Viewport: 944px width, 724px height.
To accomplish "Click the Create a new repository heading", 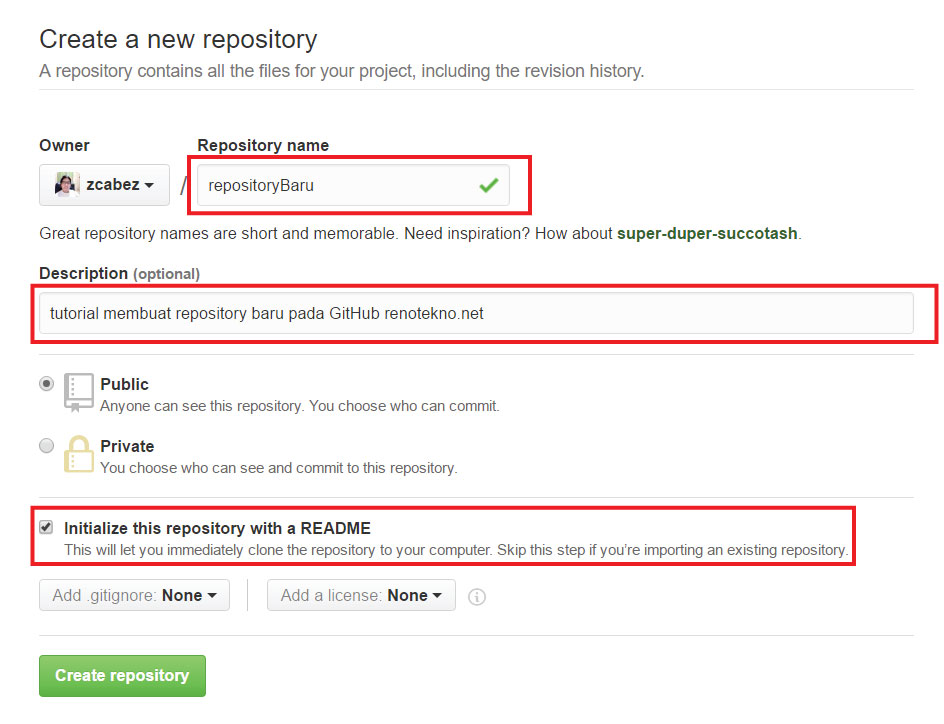I will pyautogui.click(x=178, y=40).
